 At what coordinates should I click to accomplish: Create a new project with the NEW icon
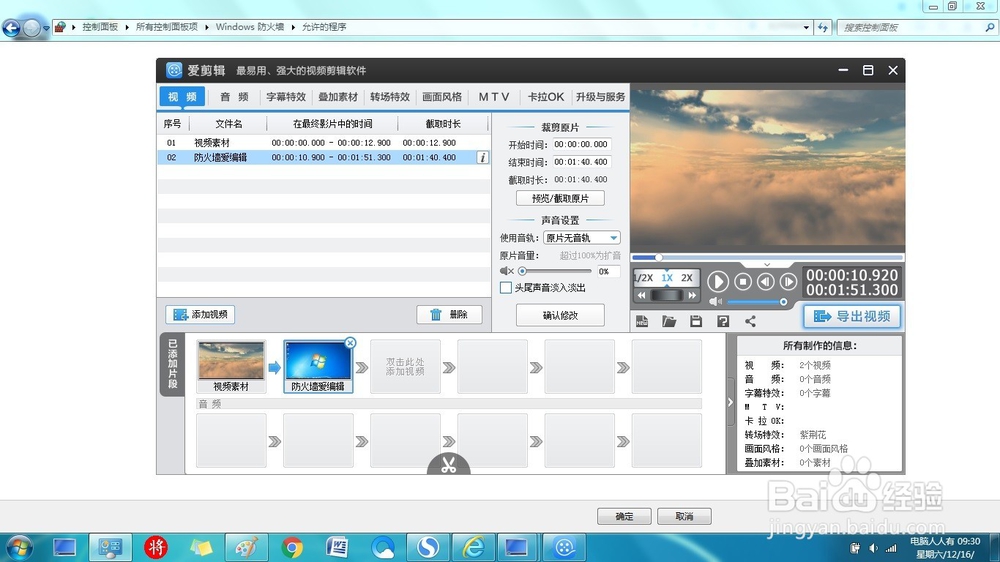(642, 322)
